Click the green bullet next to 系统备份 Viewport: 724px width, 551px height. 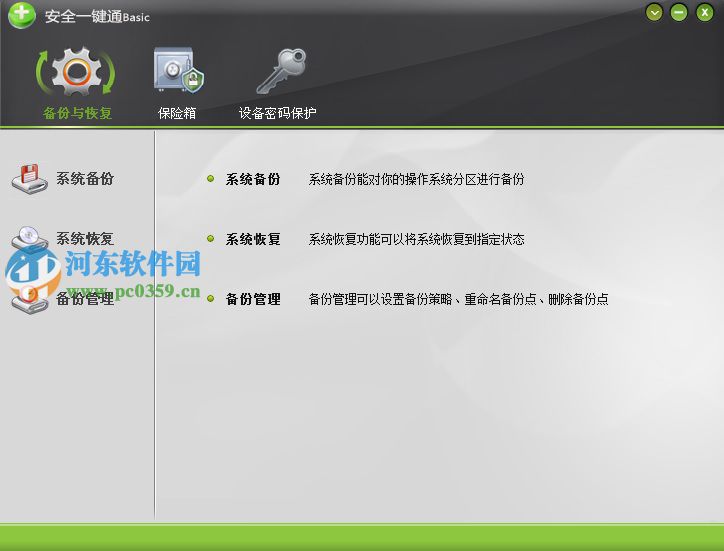click(211, 178)
